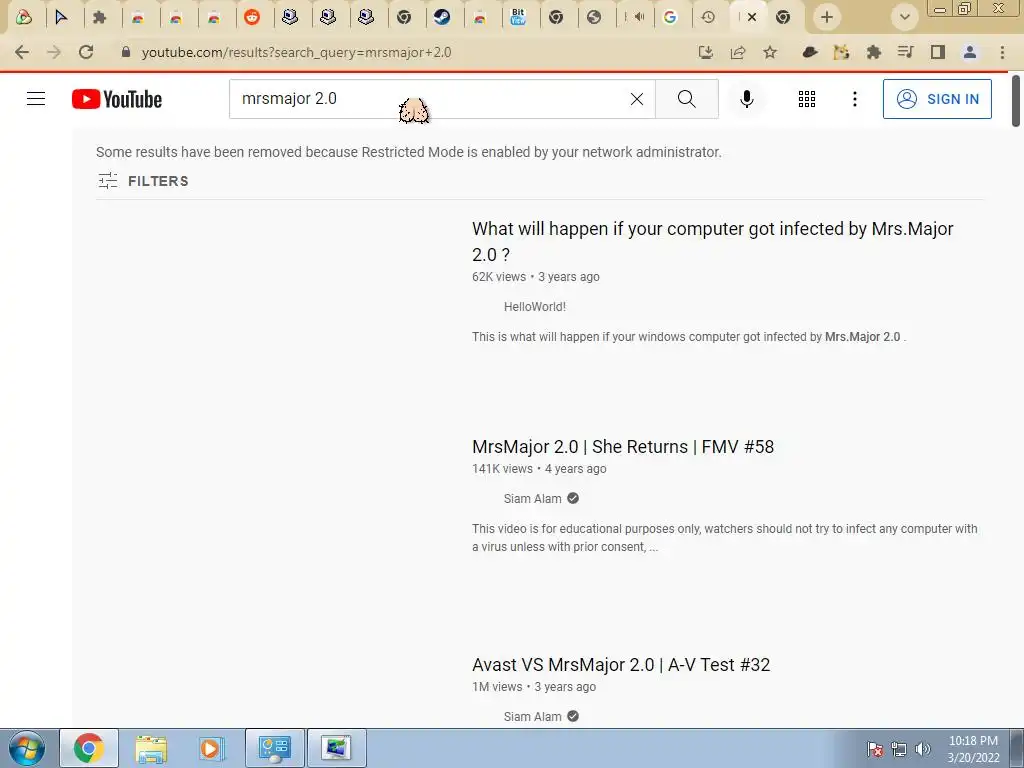Click the '62K views • 3 years ago' text

(x=536, y=277)
